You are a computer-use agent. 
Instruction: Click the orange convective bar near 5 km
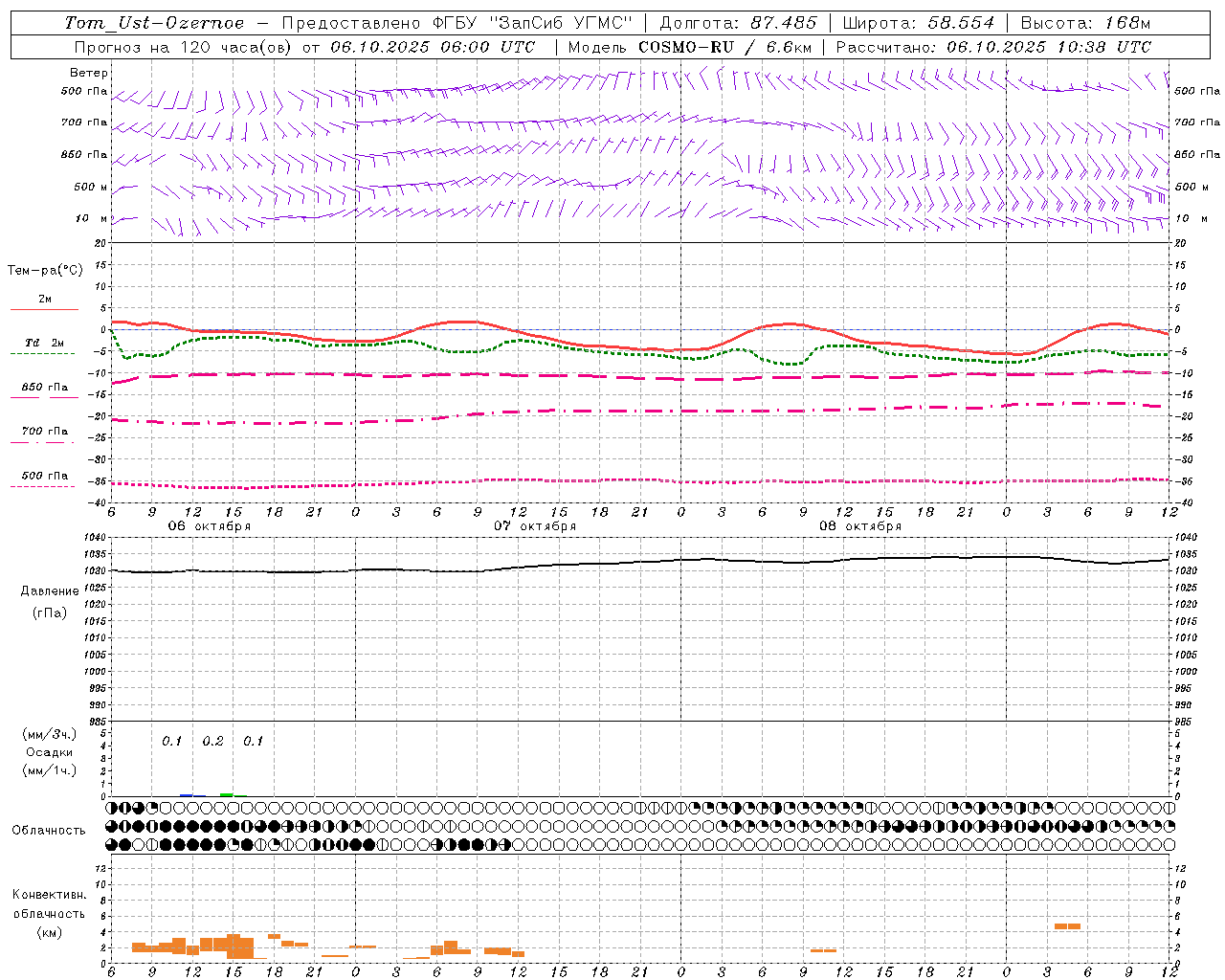tap(1067, 926)
